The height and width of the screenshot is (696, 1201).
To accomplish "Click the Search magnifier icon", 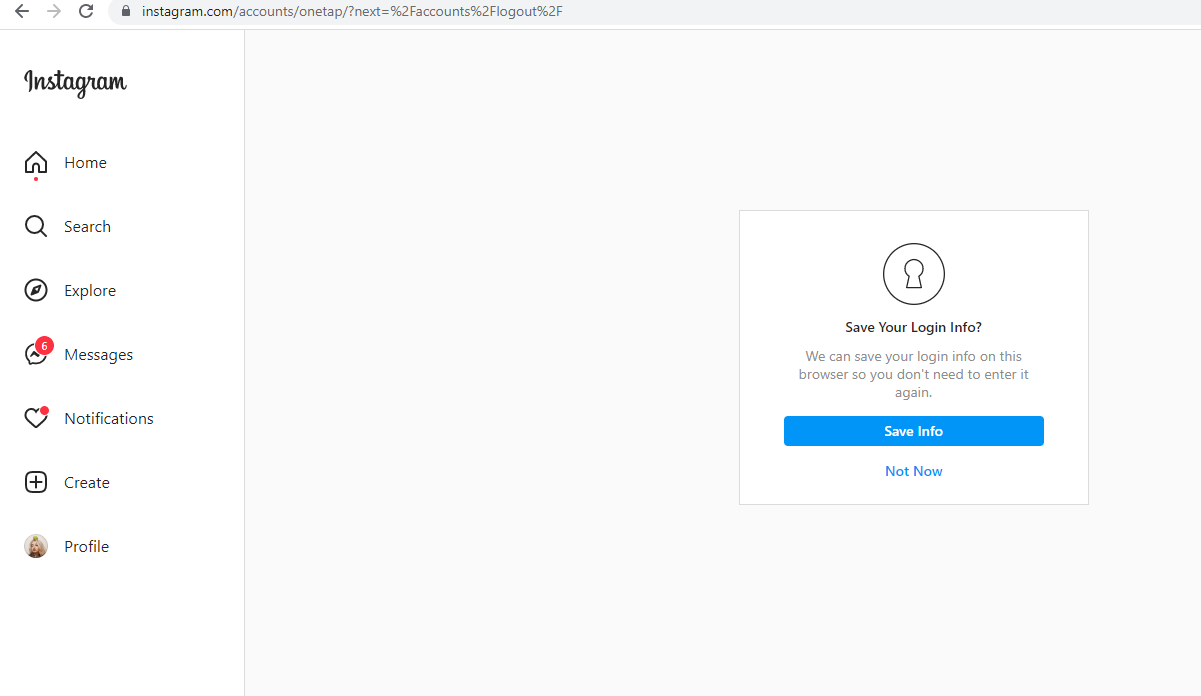I will coord(36,227).
